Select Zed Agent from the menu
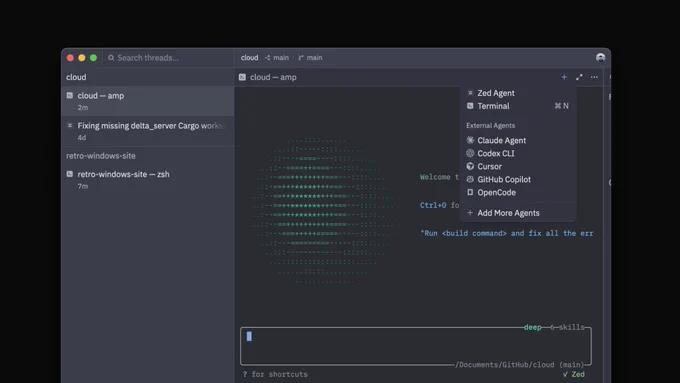The width and height of the screenshot is (680, 383). [518, 93]
